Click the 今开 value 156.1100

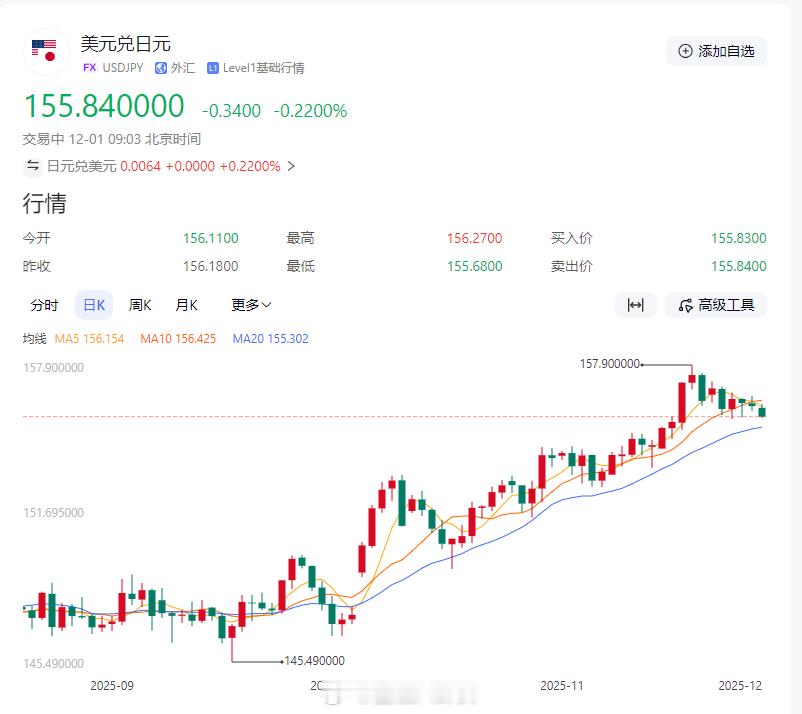coord(211,238)
